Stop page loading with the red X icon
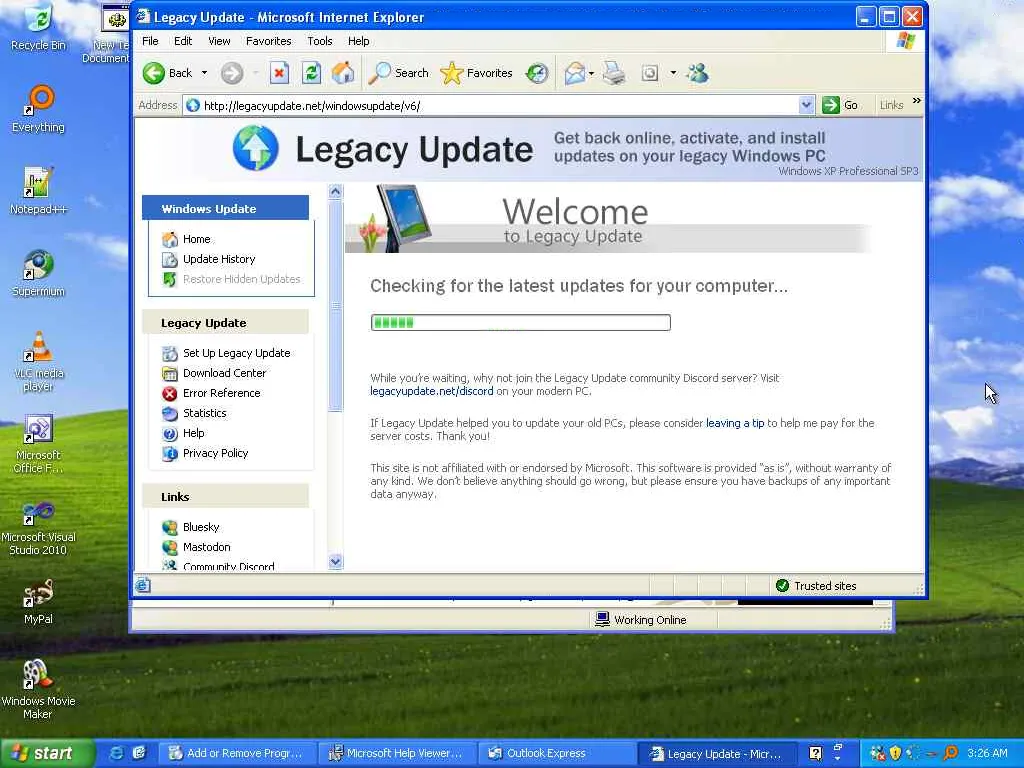The image size is (1024, 768). [280, 73]
